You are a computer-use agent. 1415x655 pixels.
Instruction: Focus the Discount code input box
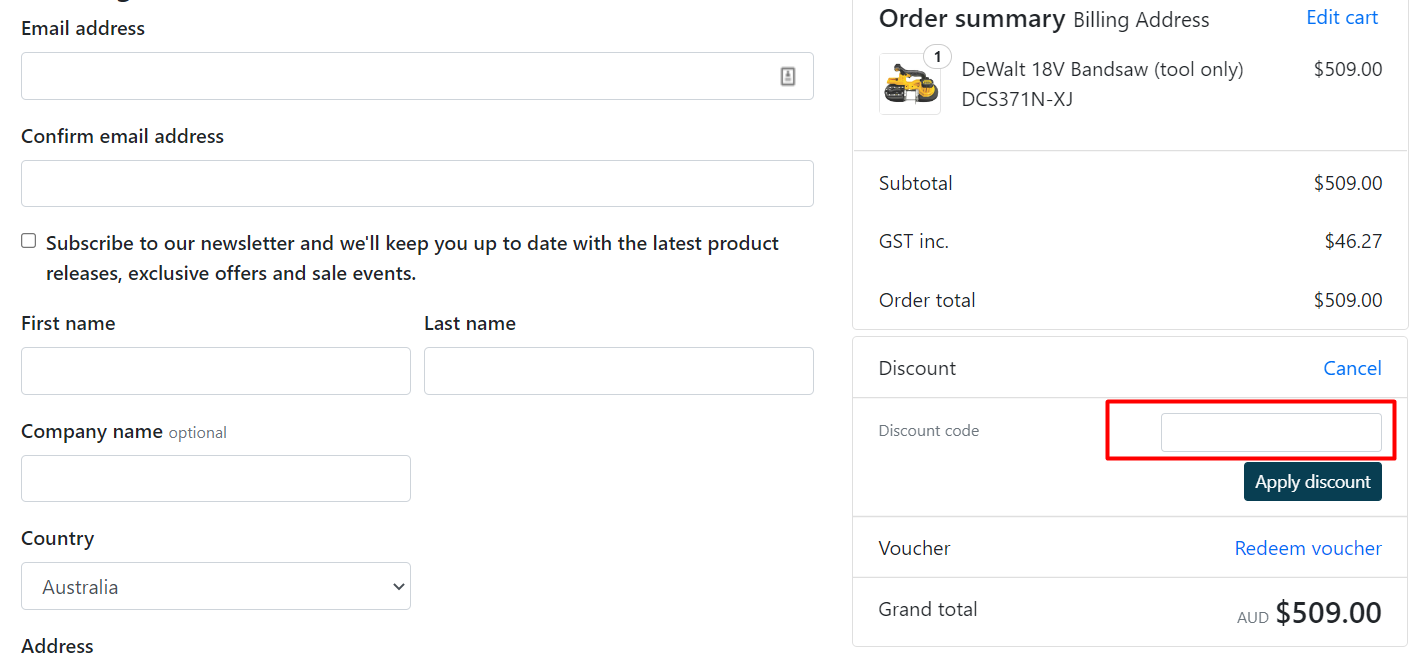(x=1270, y=433)
